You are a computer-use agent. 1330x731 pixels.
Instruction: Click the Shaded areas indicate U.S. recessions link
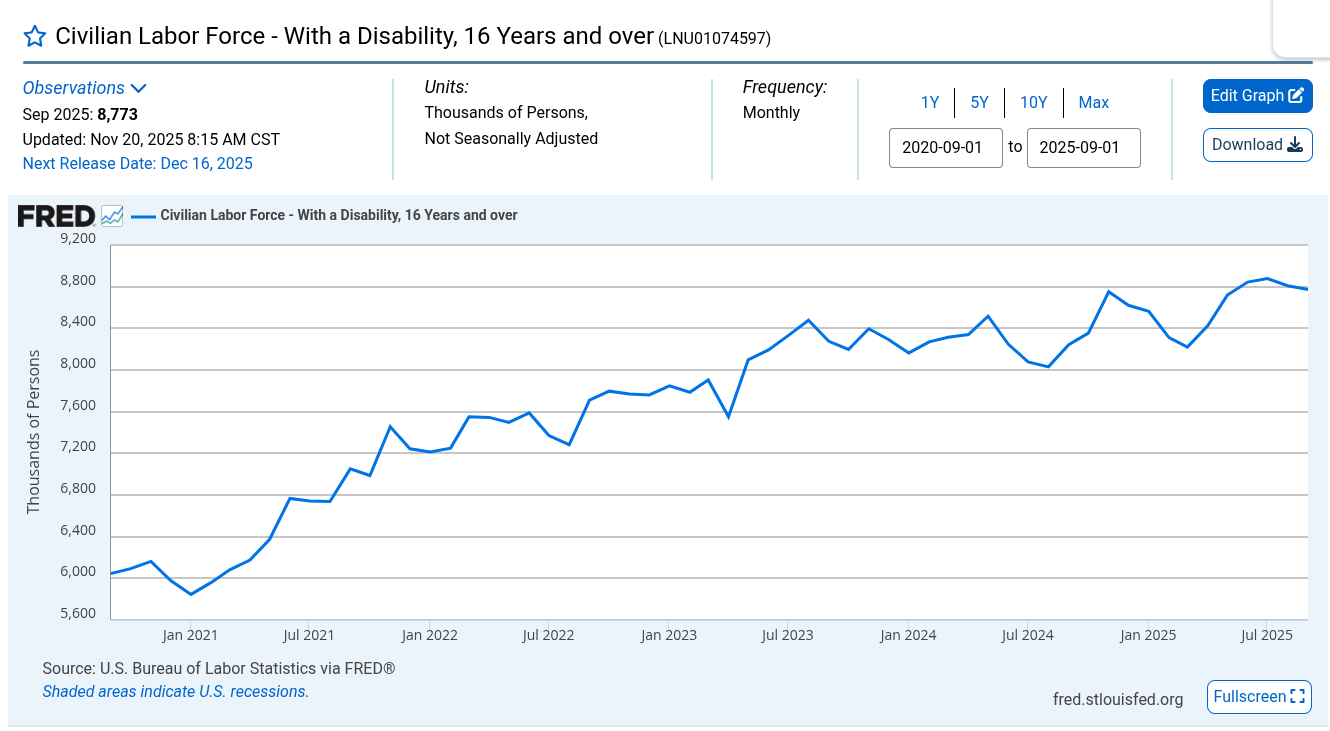[175, 691]
